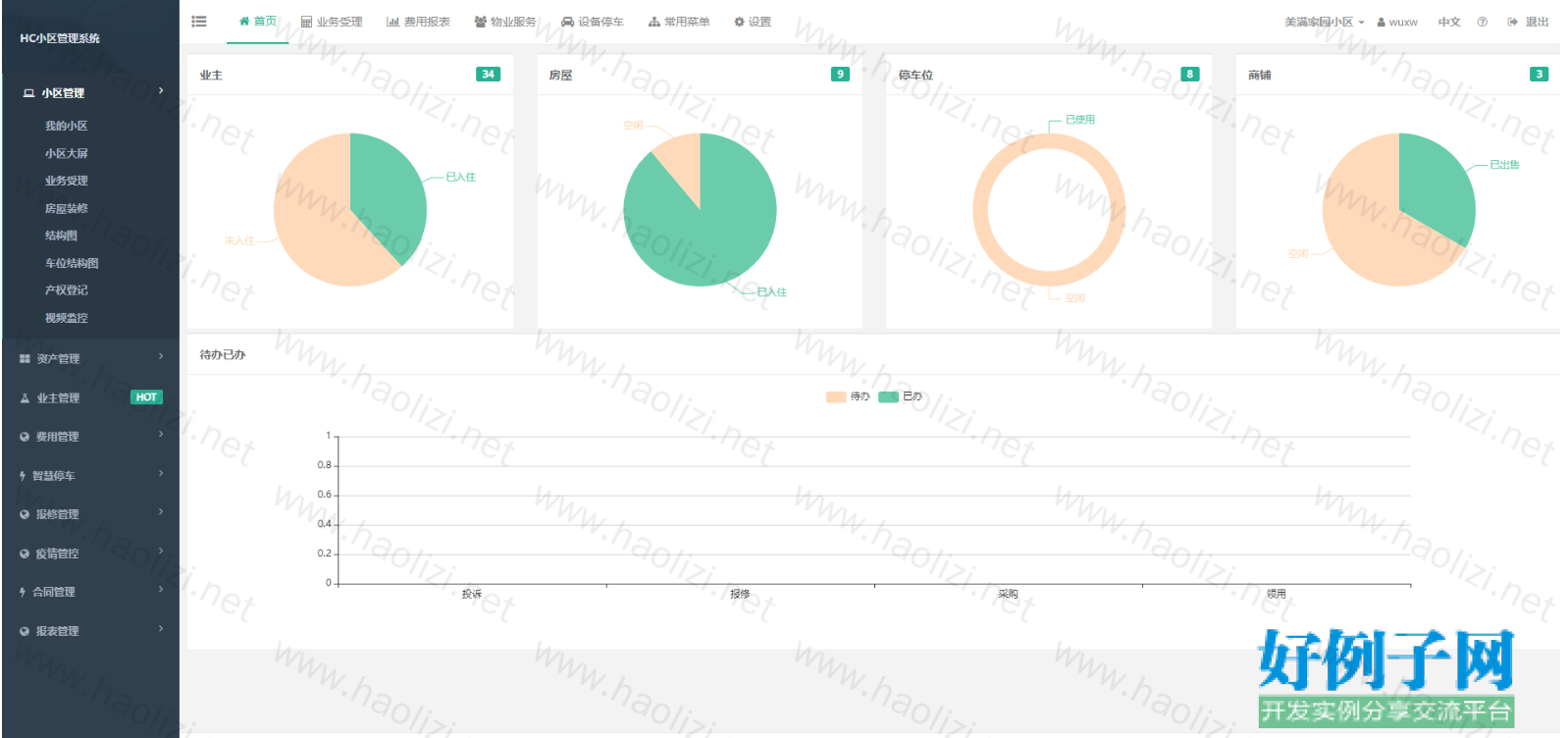Open the 中文 language selector
Viewport: 1568px width, 738px height.
[1449, 22]
